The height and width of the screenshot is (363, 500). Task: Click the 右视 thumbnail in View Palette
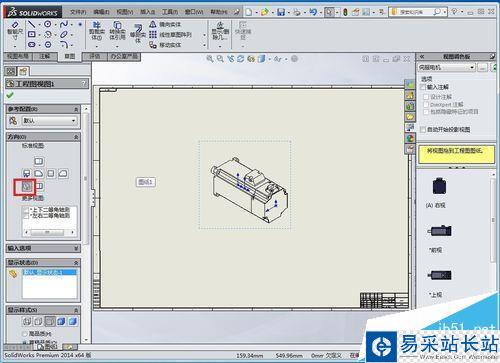439,186
